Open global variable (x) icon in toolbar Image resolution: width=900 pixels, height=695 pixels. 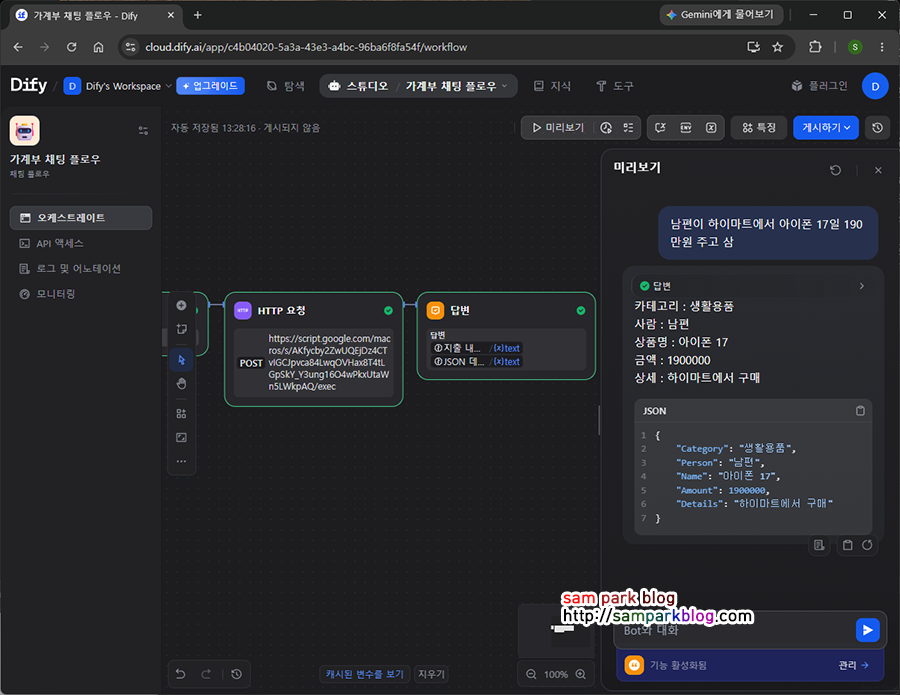pos(711,127)
